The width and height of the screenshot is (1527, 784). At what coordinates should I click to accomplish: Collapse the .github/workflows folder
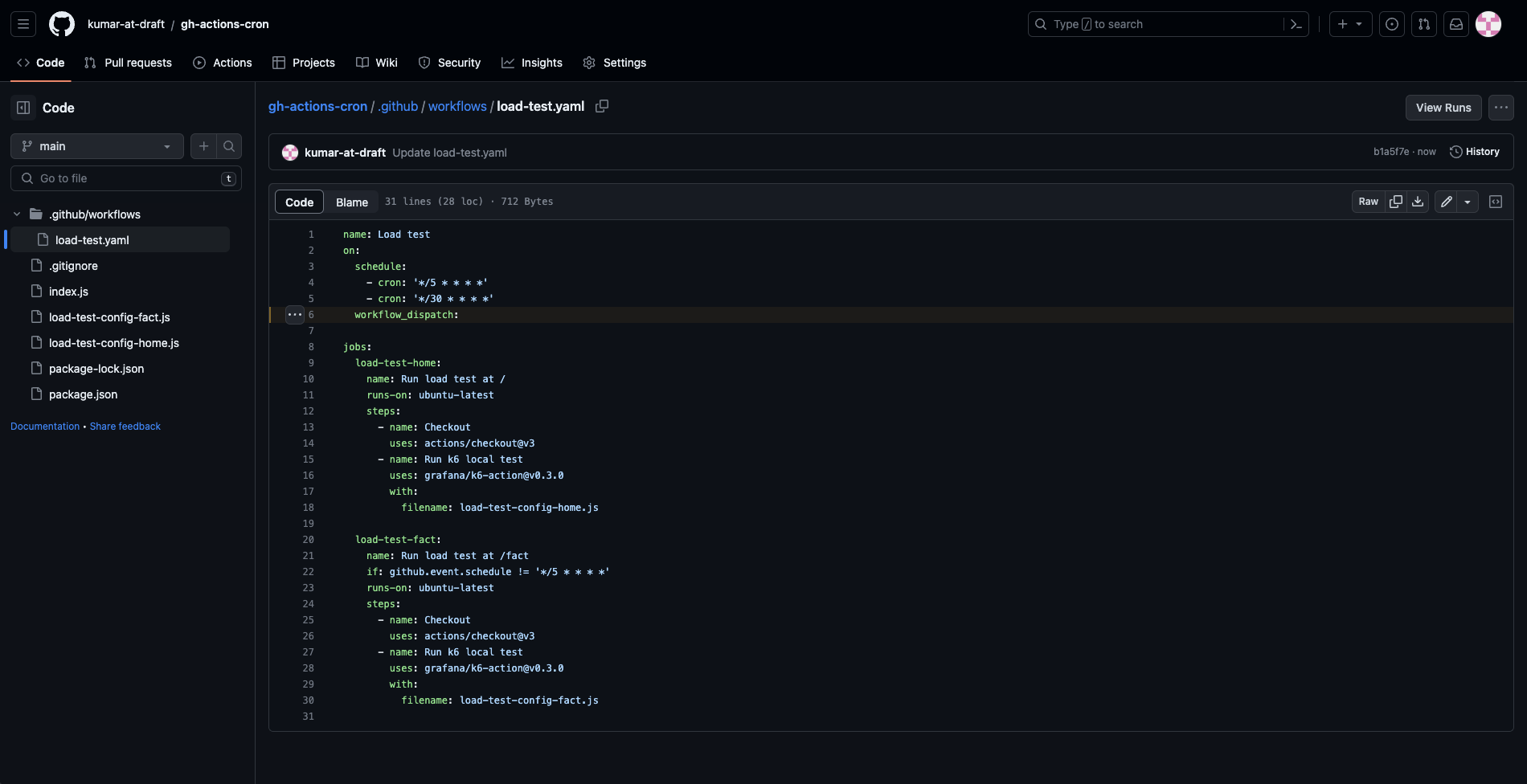pyautogui.click(x=17, y=214)
